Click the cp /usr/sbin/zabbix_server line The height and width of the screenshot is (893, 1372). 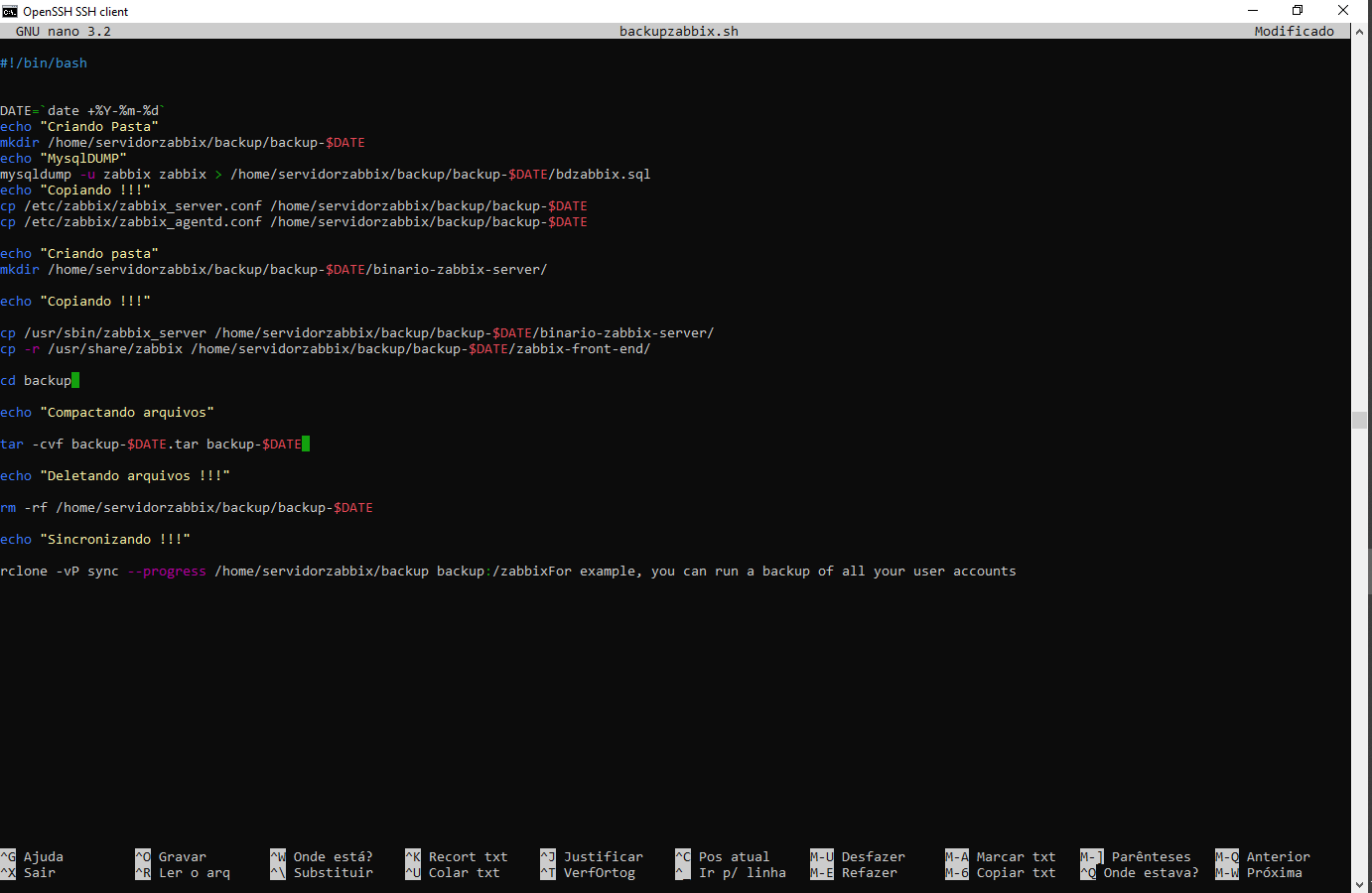pyautogui.click(x=357, y=332)
